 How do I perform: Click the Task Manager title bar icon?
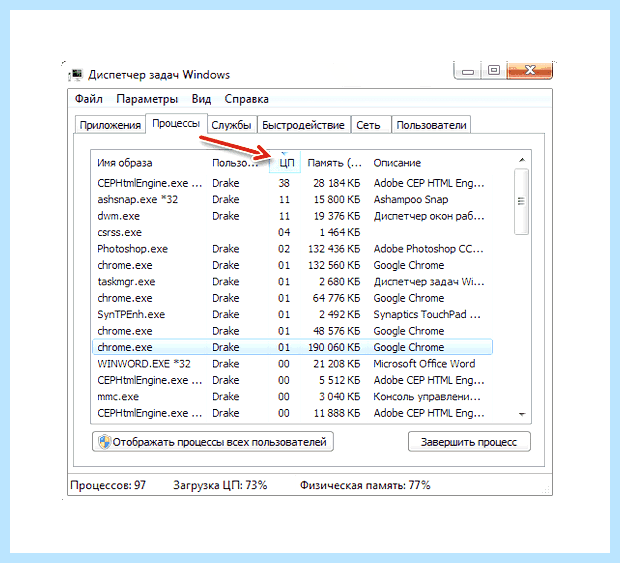76,74
